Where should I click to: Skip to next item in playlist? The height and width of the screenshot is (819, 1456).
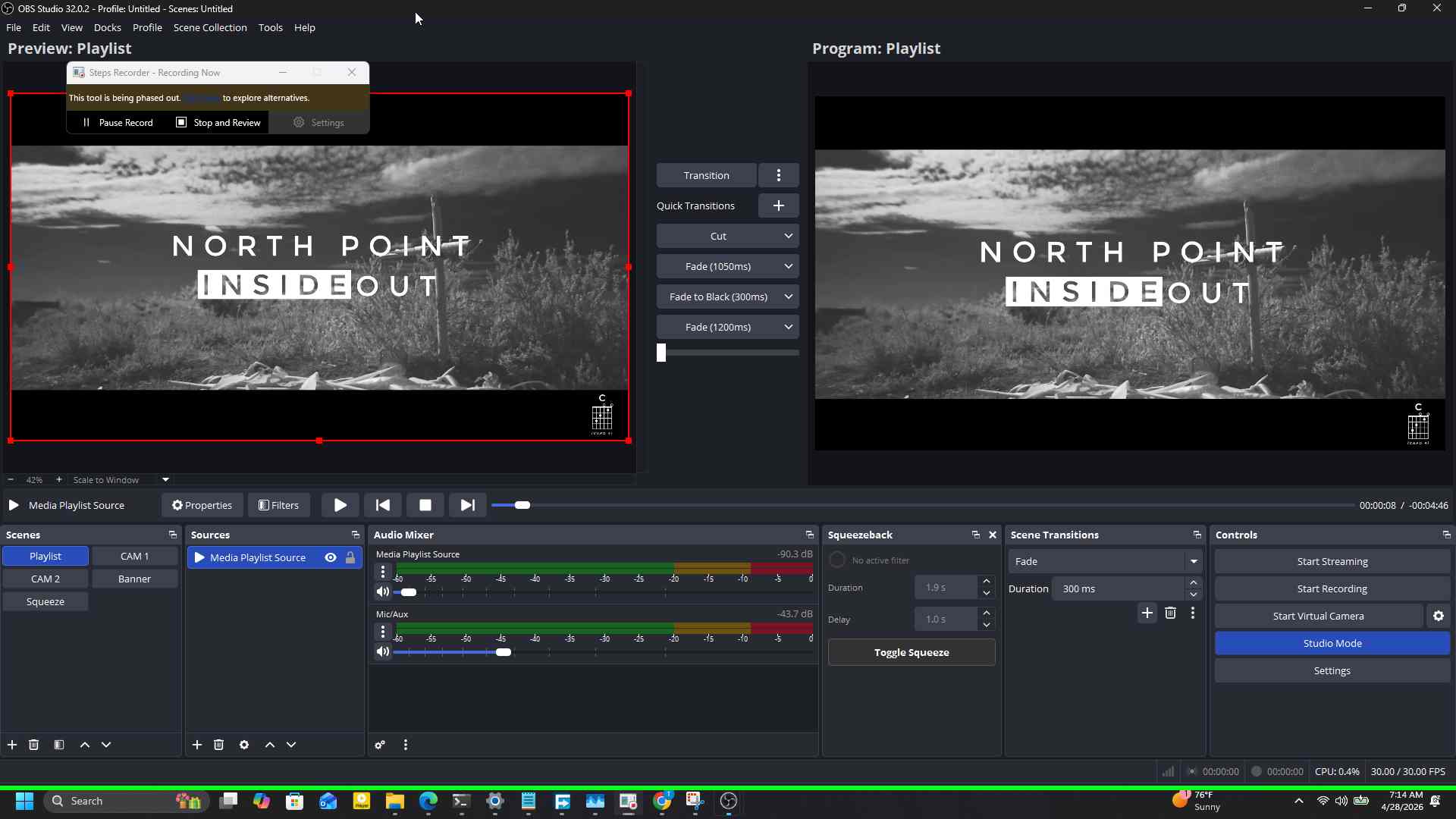click(x=468, y=505)
